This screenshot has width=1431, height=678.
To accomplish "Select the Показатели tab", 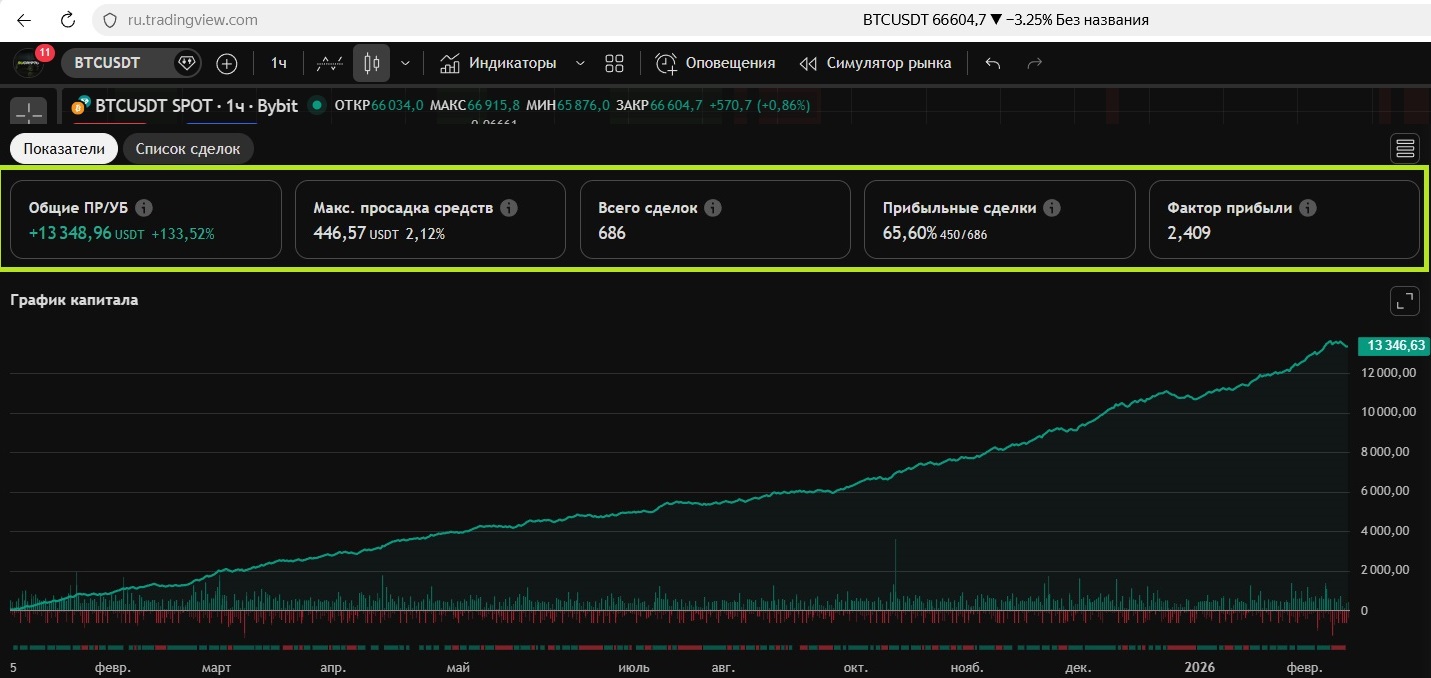I will tap(64, 149).
